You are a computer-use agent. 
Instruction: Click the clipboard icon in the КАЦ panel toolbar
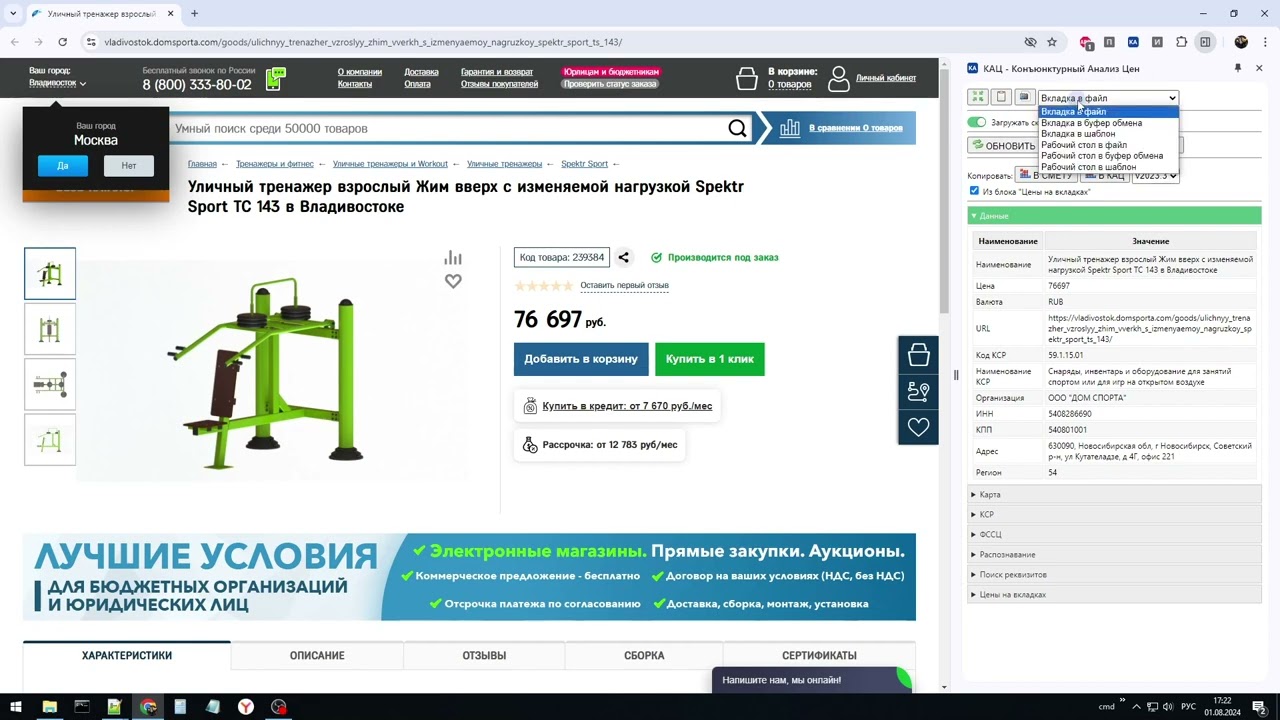pos(1001,97)
